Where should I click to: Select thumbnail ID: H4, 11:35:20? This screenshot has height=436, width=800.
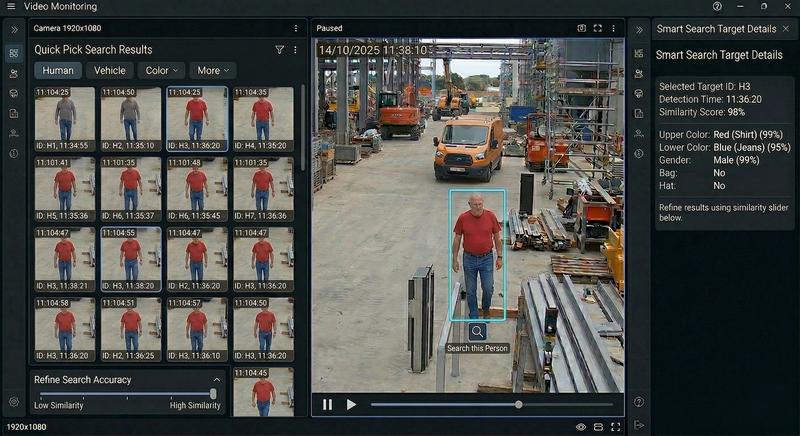pyautogui.click(x=264, y=119)
